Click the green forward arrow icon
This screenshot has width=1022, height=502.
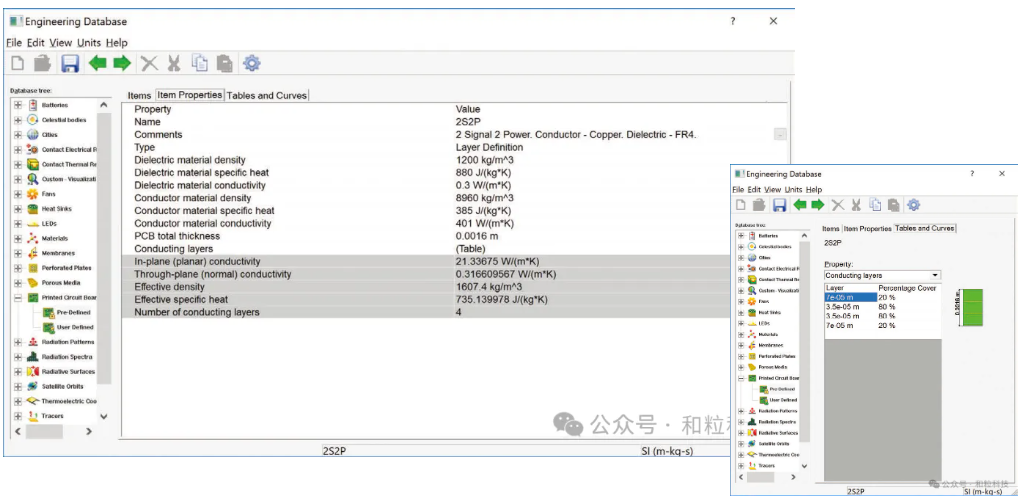[x=122, y=63]
